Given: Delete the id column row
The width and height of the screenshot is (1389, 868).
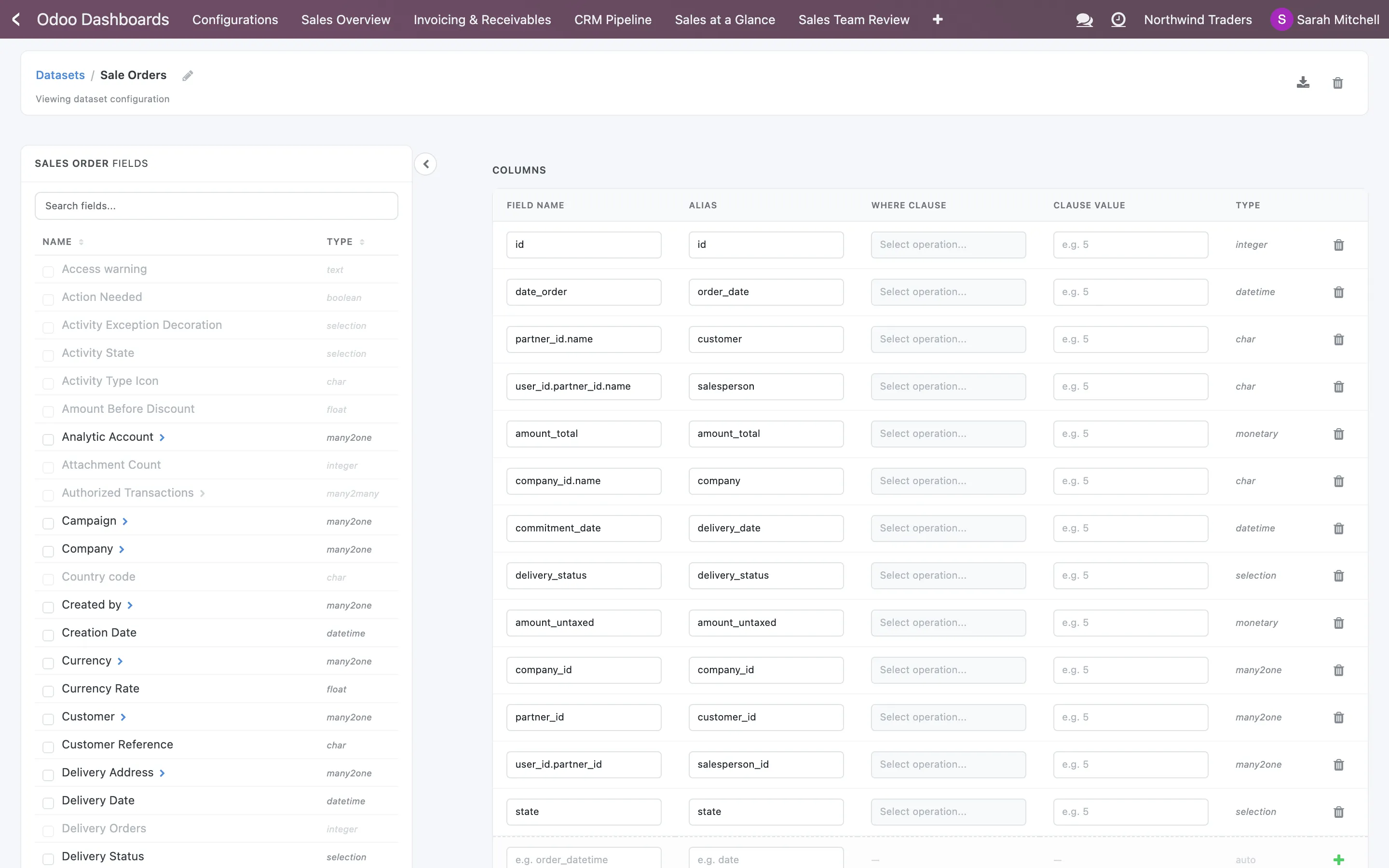Looking at the screenshot, I should (1338, 245).
